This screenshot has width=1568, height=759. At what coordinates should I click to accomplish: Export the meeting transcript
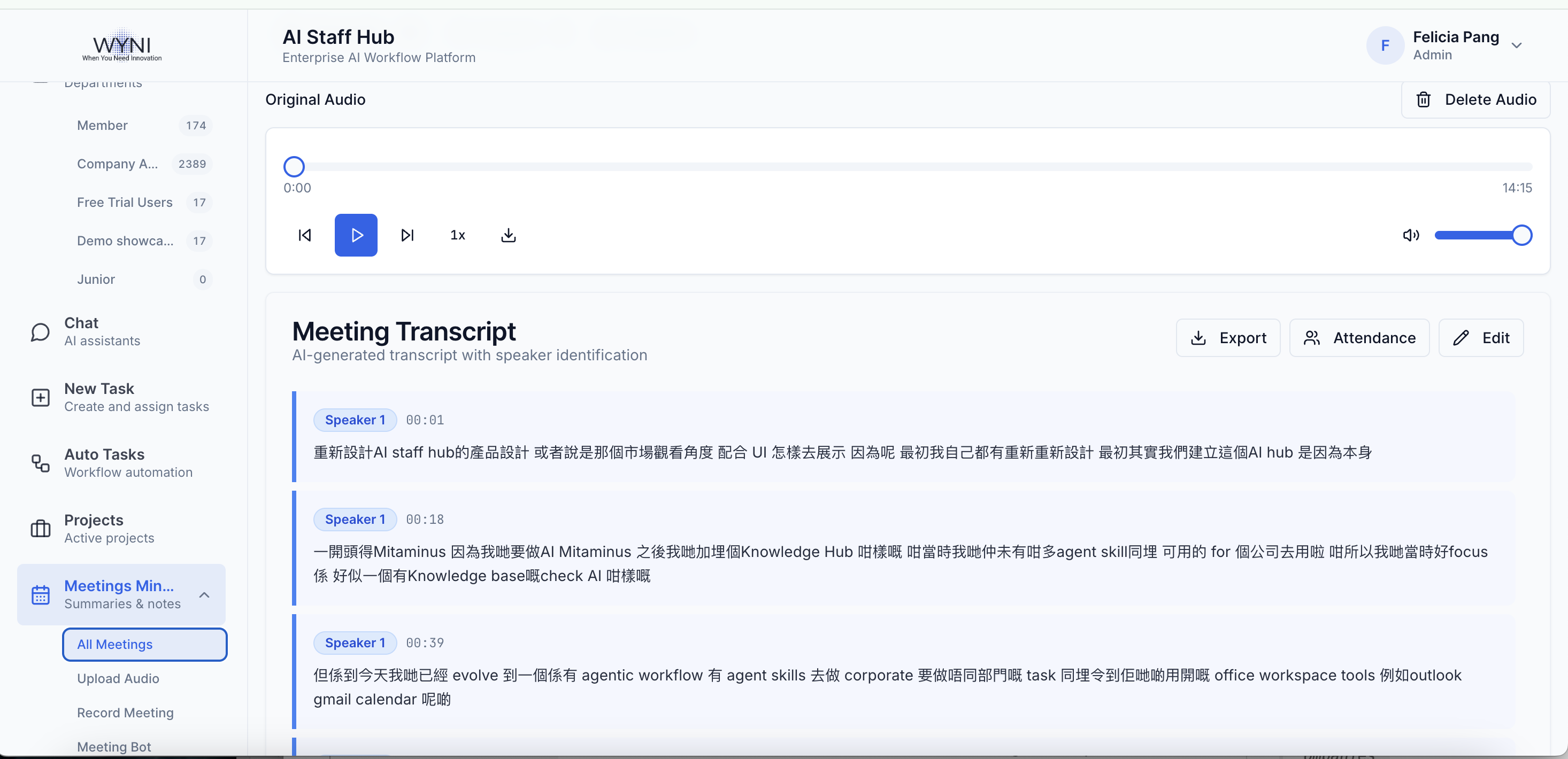1228,337
